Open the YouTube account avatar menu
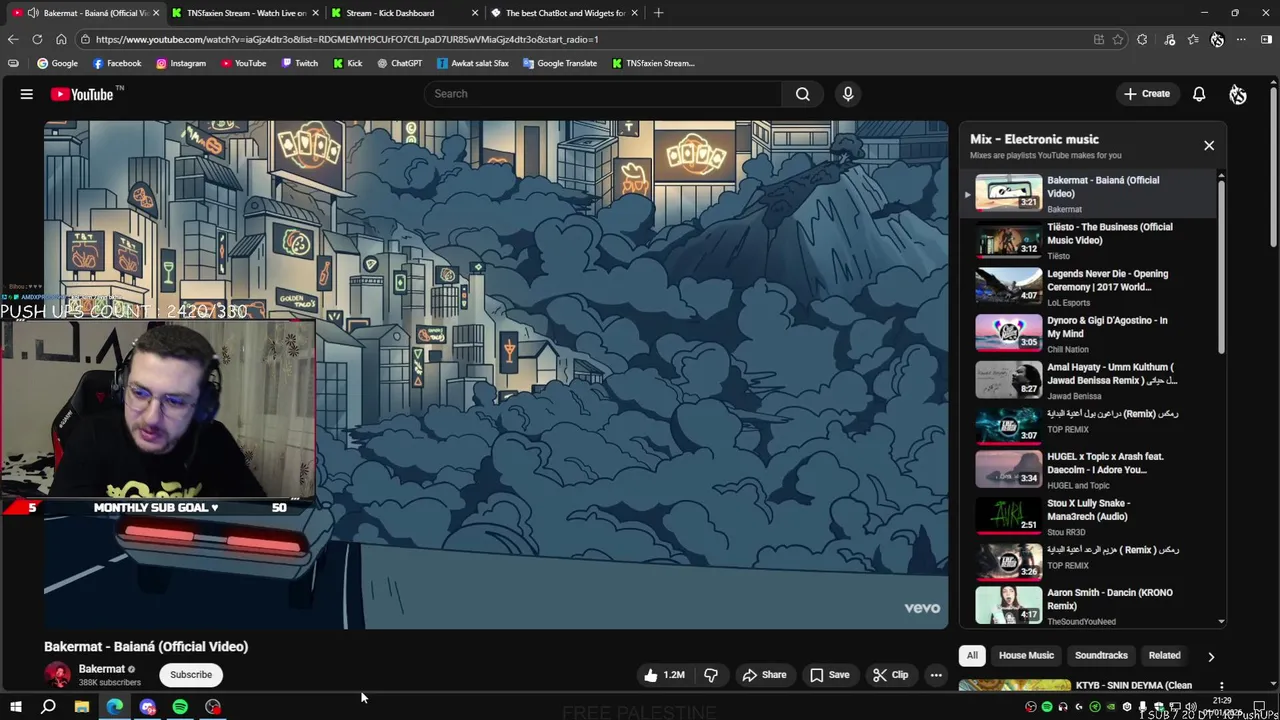The image size is (1280, 720). click(x=1238, y=94)
